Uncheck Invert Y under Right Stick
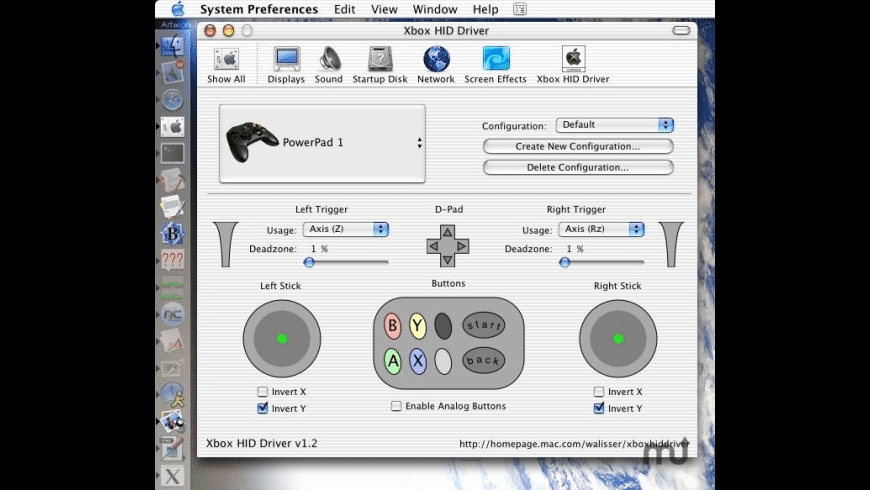 pos(599,408)
